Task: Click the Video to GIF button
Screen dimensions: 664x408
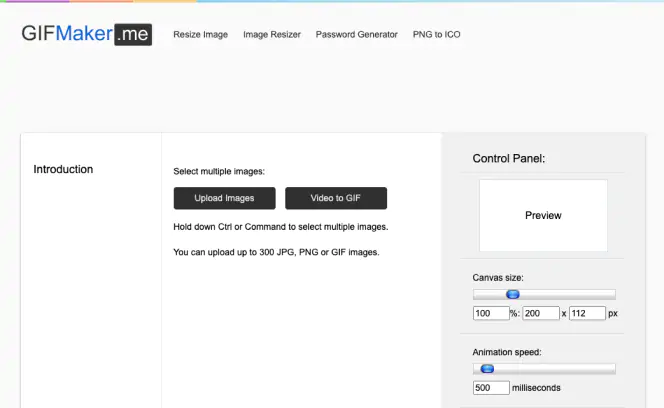Action: pyautogui.click(x=336, y=198)
